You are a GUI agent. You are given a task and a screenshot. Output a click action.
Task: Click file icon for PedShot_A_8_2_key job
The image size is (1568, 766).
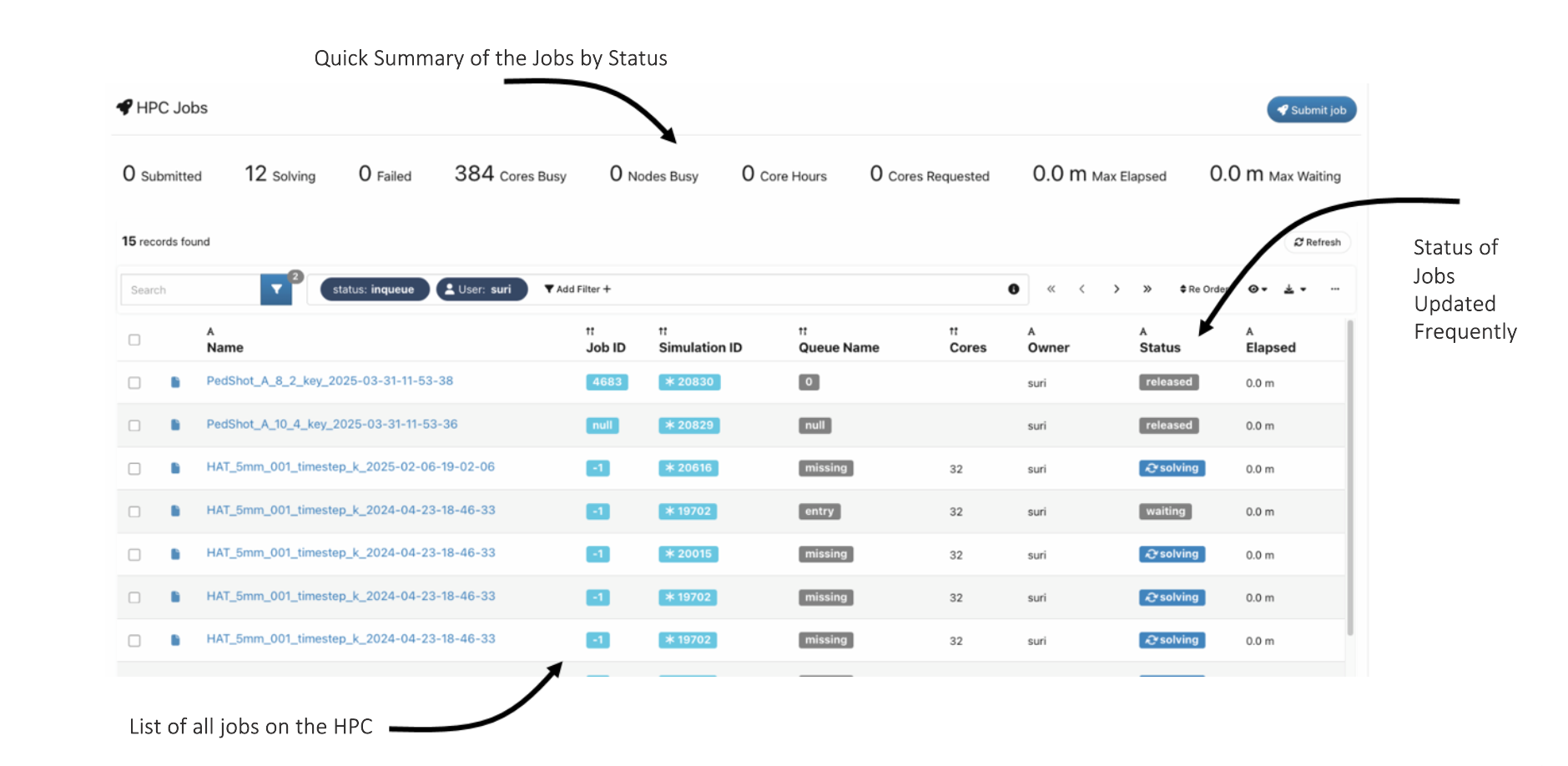point(175,382)
